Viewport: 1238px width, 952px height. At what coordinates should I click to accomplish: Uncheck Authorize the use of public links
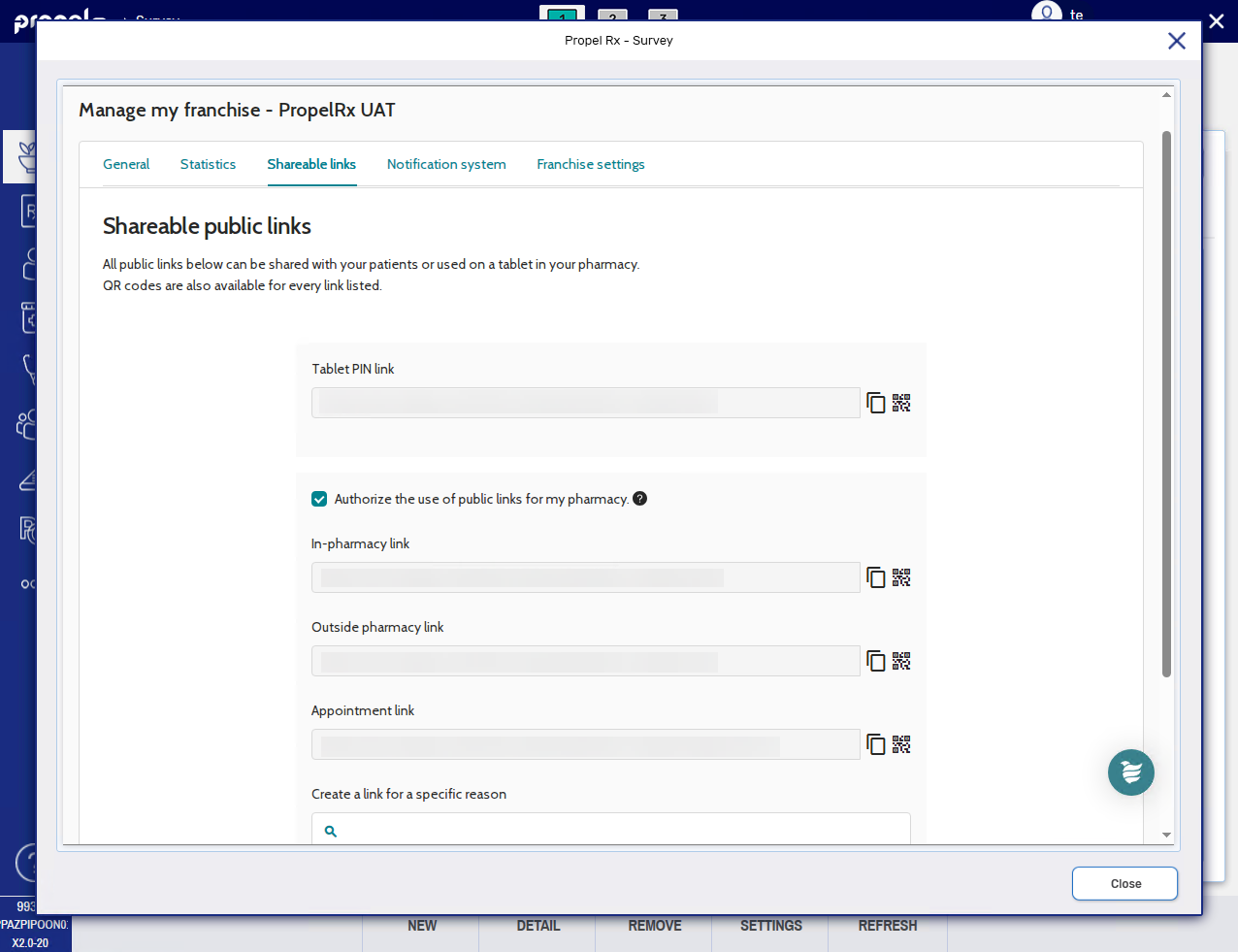point(319,499)
